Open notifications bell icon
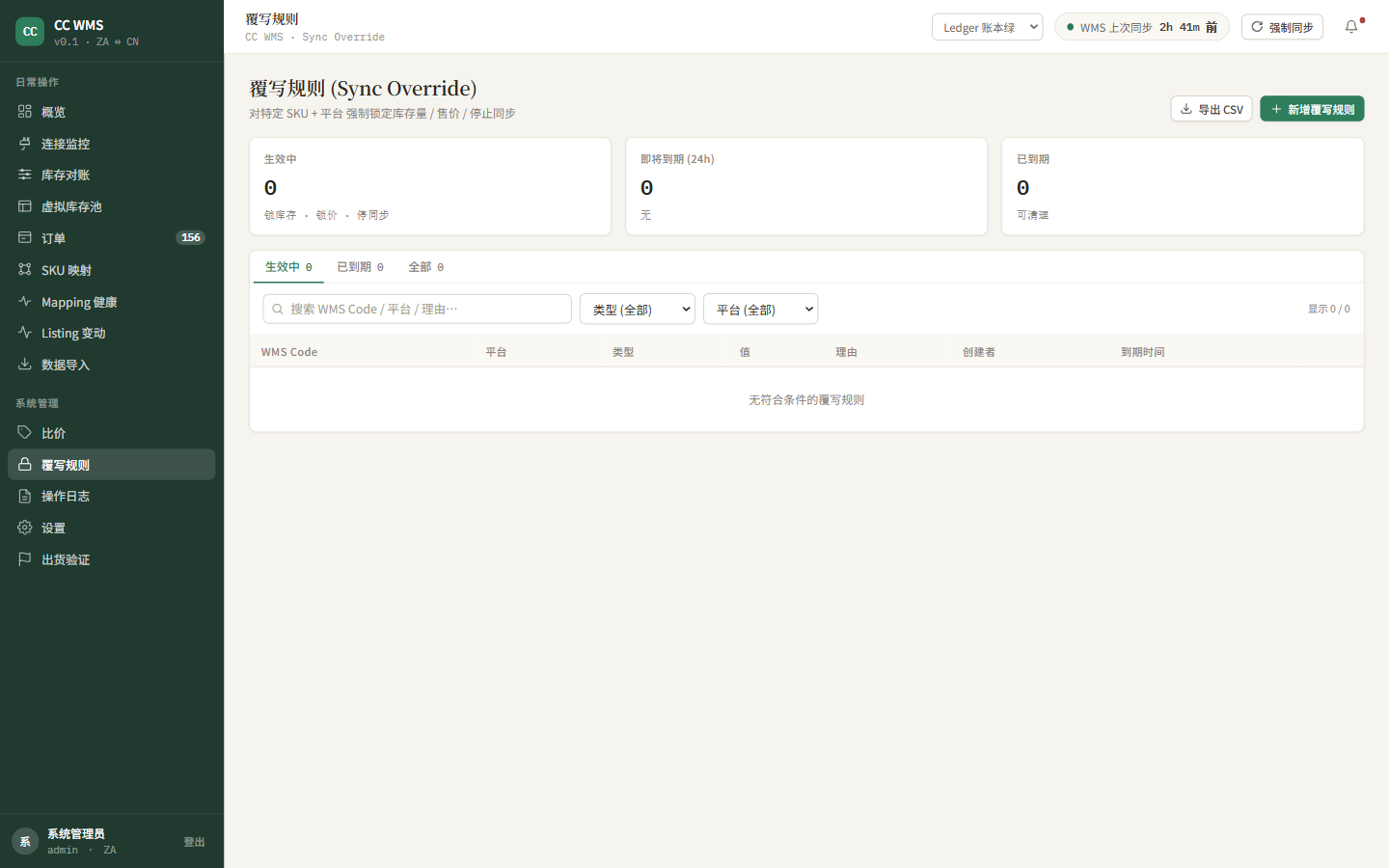Screen dimensions: 1389x868 click(1351, 27)
